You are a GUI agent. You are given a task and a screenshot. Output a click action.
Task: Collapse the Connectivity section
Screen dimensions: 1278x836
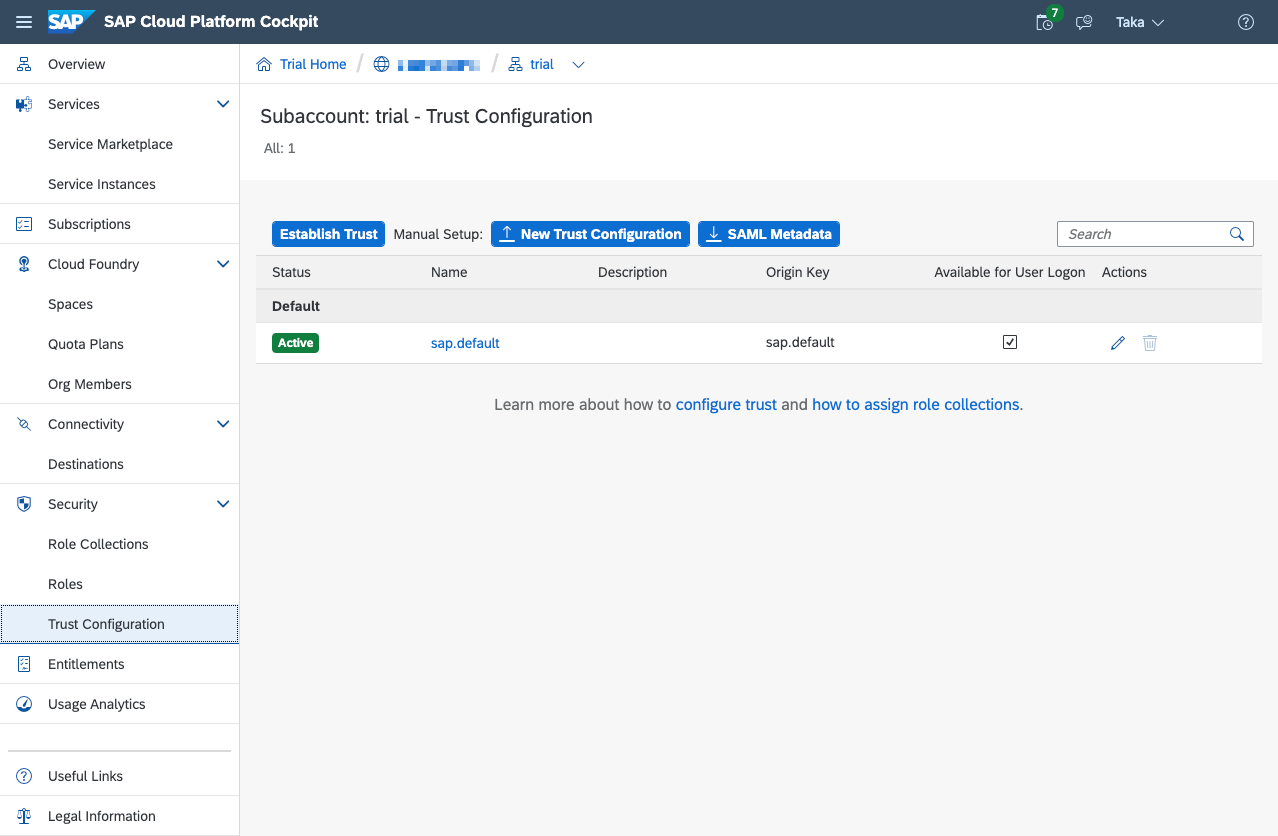[223, 424]
